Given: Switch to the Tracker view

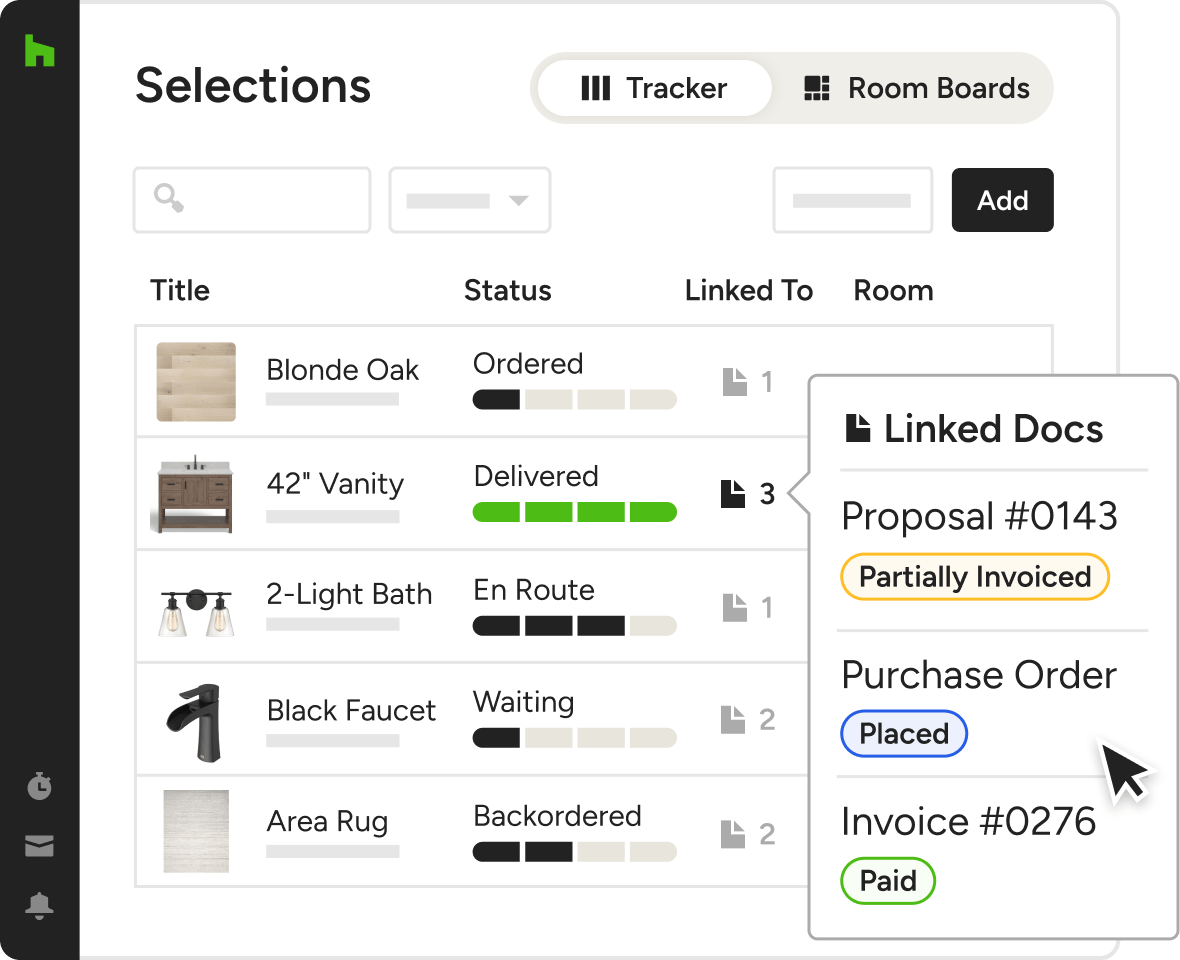Looking at the screenshot, I should coord(654,88).
